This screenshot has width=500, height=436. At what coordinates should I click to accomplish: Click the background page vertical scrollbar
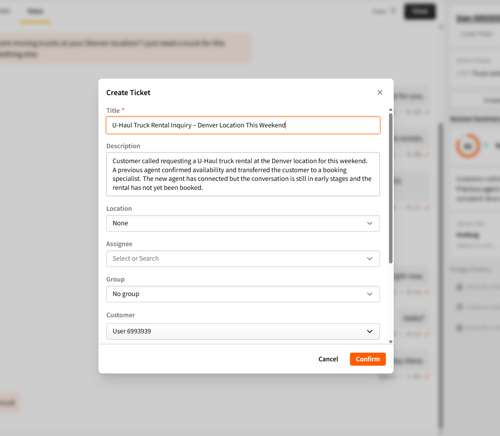pos(441,275)
